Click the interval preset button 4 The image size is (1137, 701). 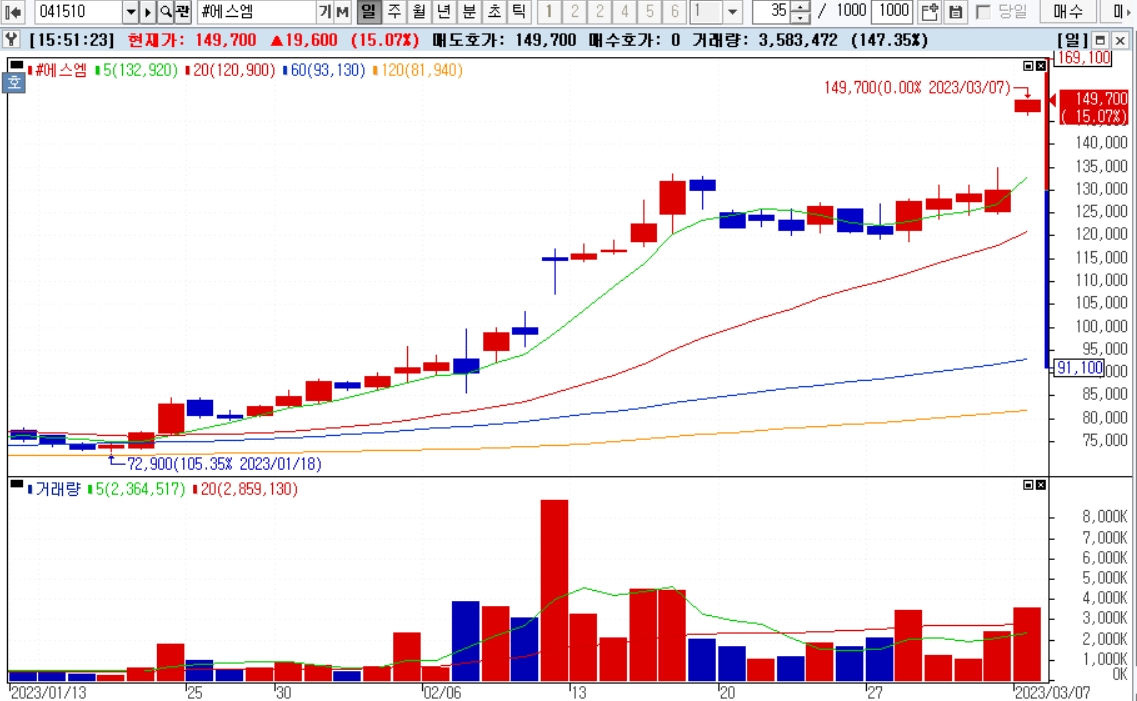pyautogui.click(x=624, y=12)
